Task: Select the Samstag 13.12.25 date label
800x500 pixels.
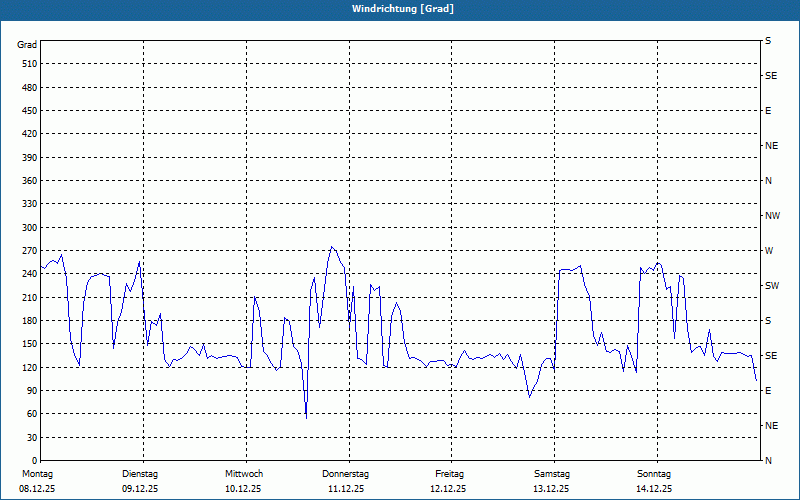Action: (552, 481)
